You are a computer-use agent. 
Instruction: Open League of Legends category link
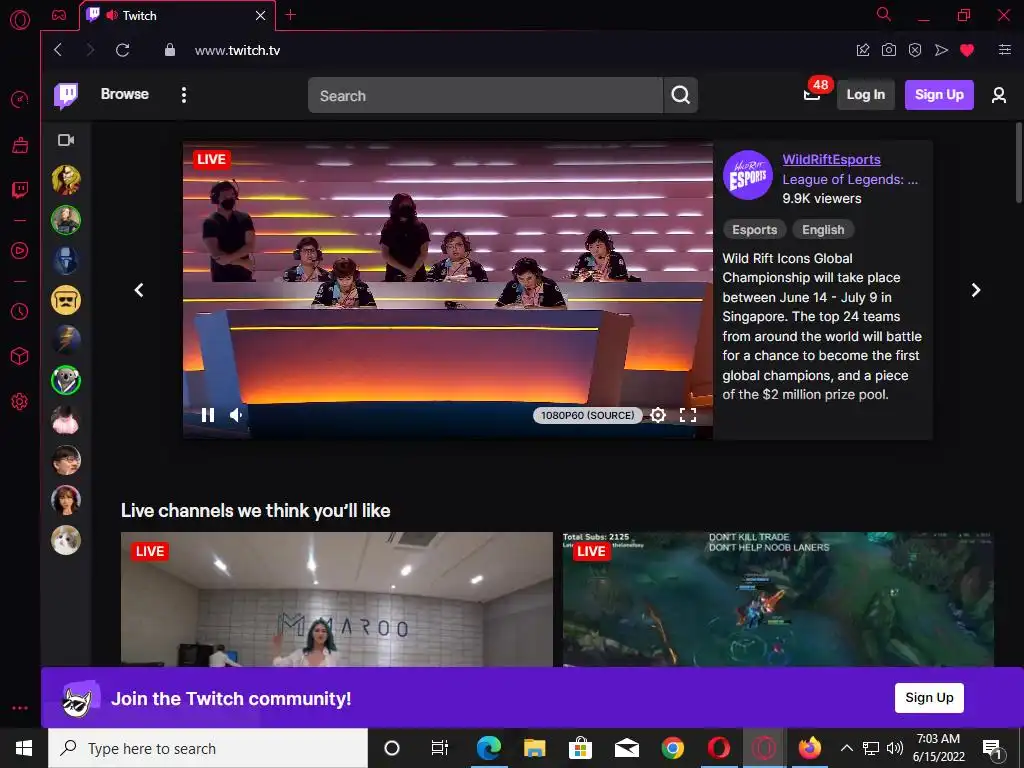850,180
